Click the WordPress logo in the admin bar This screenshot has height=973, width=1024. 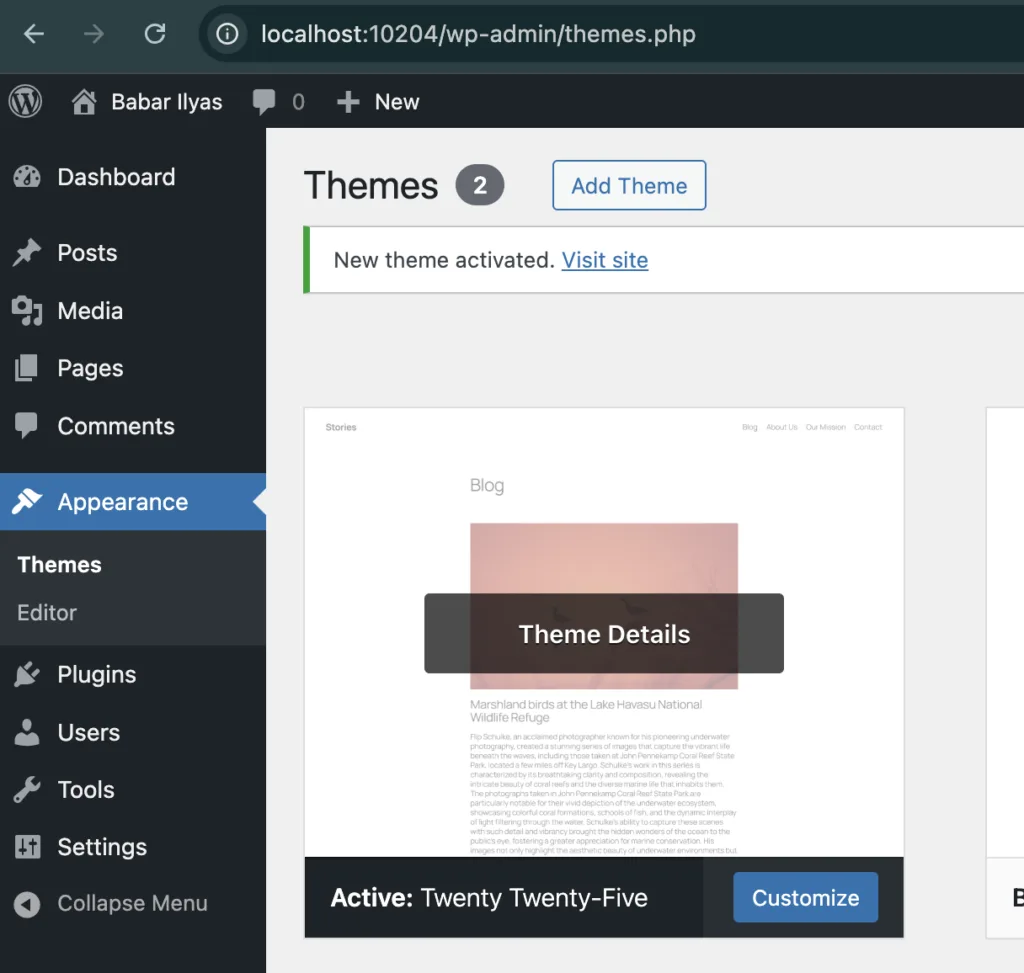[25, 101]
